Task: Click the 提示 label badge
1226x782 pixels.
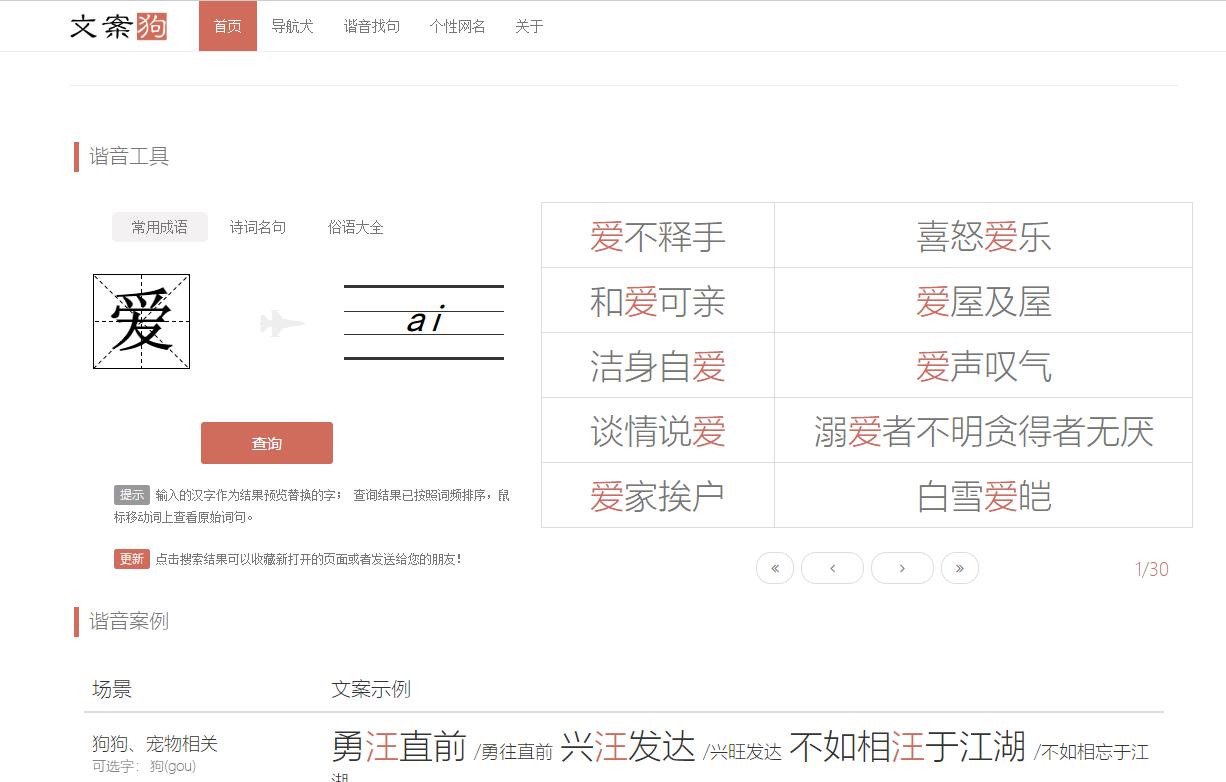Action: coord(130,493)
